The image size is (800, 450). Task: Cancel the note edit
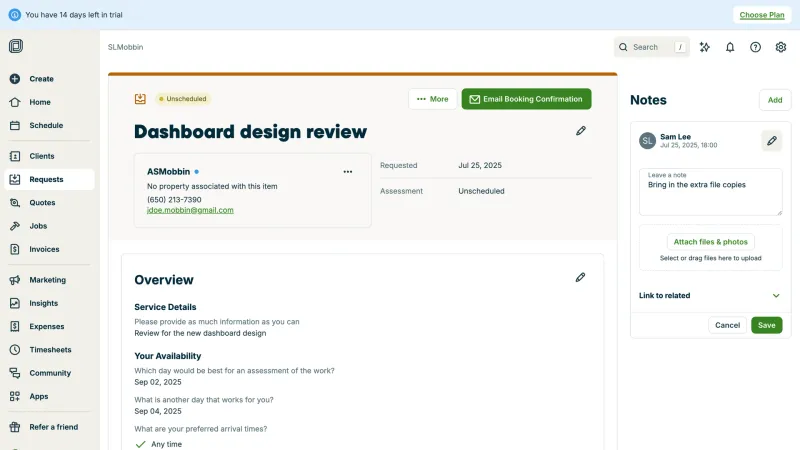tap(727, 325)
